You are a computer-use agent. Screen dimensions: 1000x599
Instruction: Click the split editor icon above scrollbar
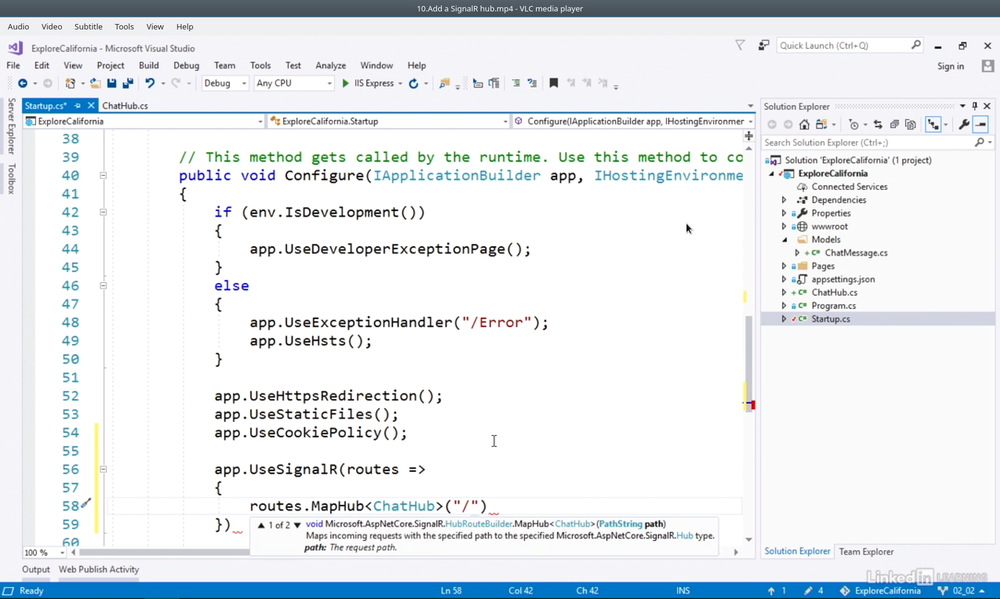(x=749, y=135)
